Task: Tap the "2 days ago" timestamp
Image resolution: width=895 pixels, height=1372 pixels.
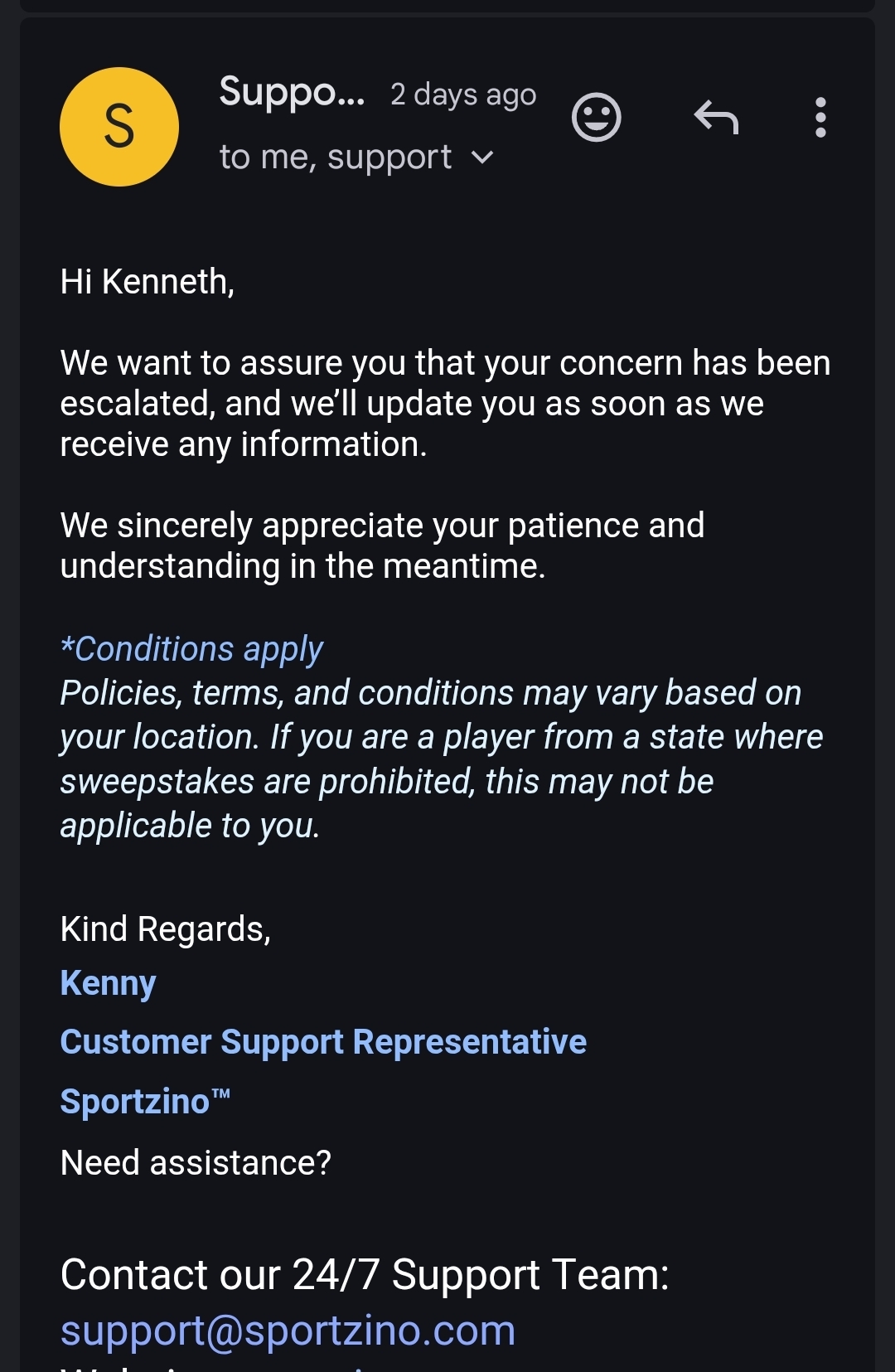Action: coord(463,95)
